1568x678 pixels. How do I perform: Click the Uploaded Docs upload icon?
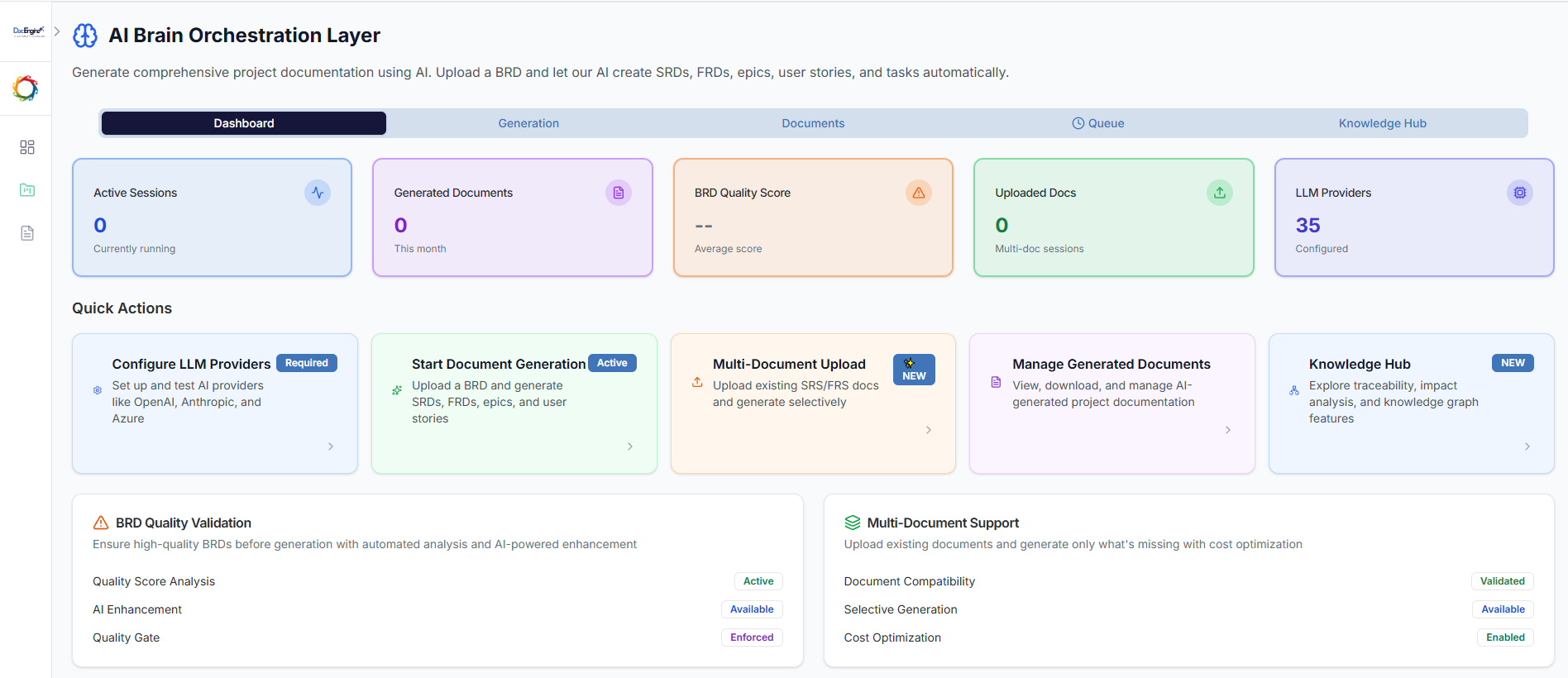coord(1220,193)
